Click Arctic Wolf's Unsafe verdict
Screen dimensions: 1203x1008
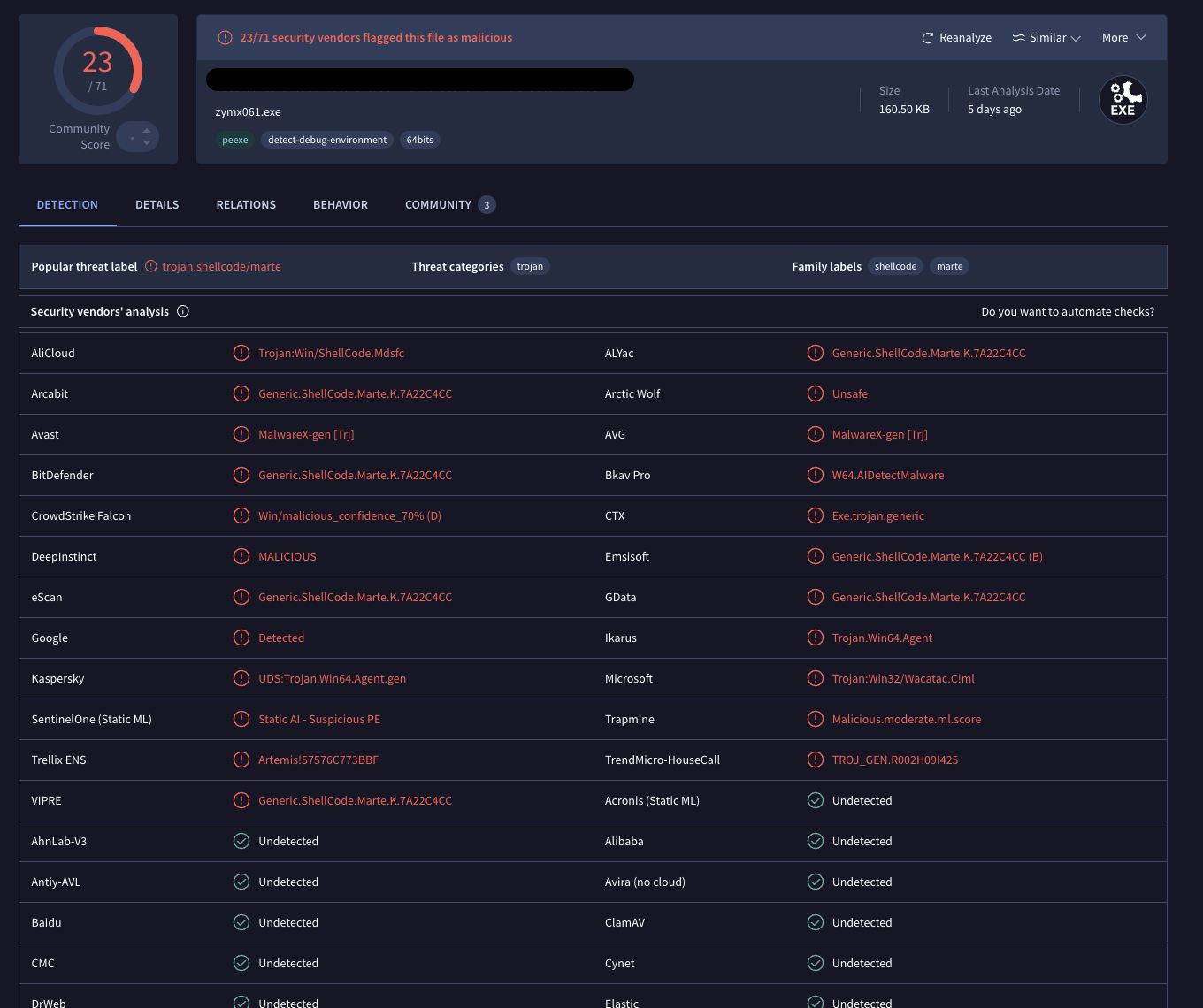pos(850,393)
